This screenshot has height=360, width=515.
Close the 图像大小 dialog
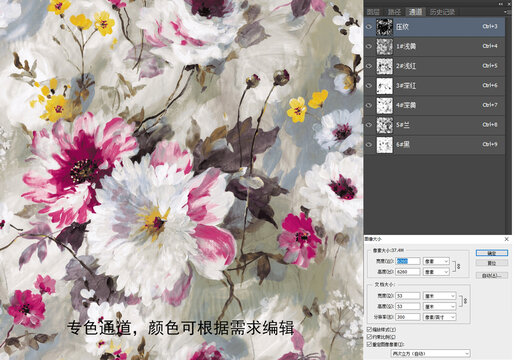pos(507,239)
